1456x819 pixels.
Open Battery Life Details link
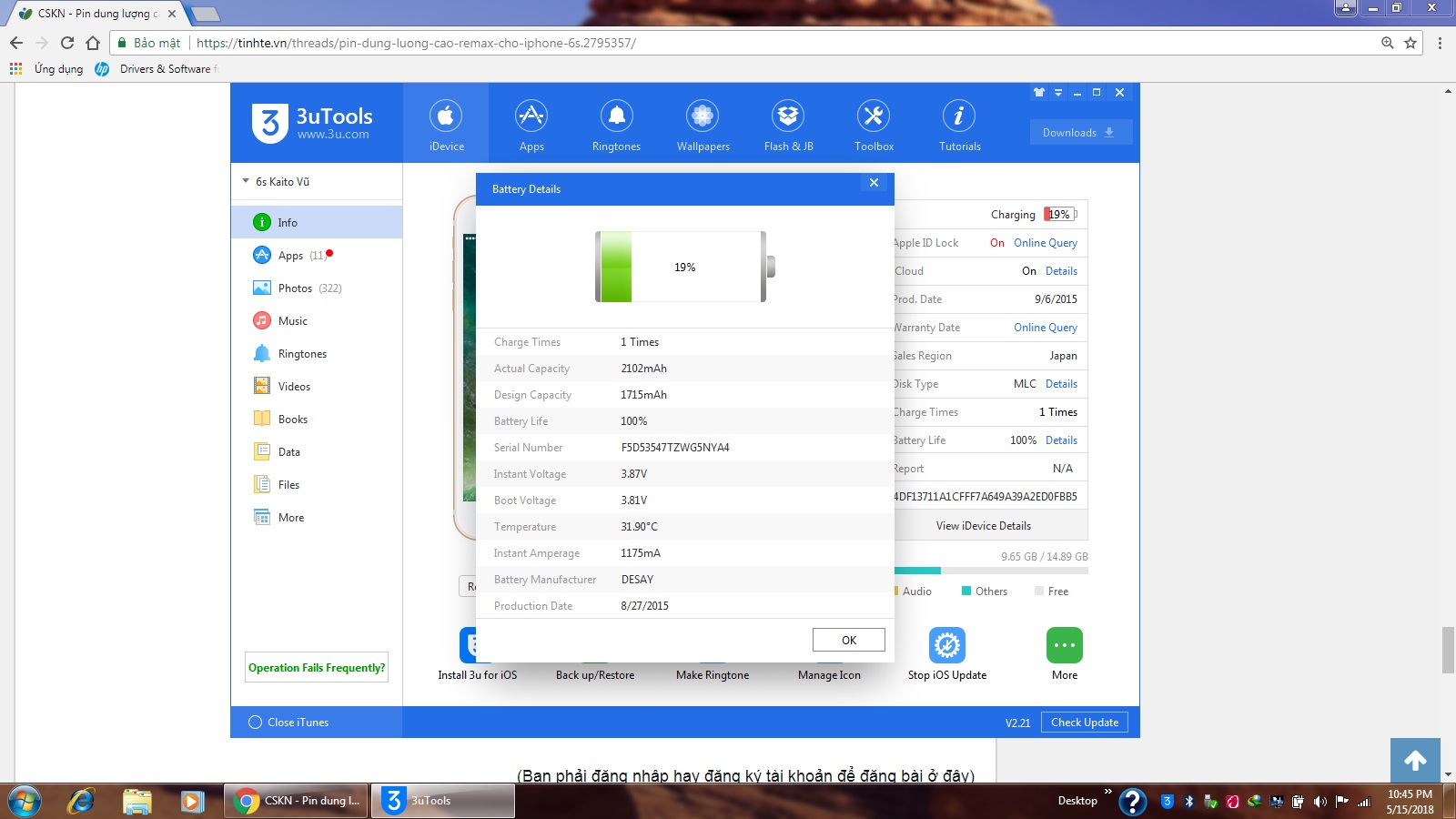[1061, 440]
